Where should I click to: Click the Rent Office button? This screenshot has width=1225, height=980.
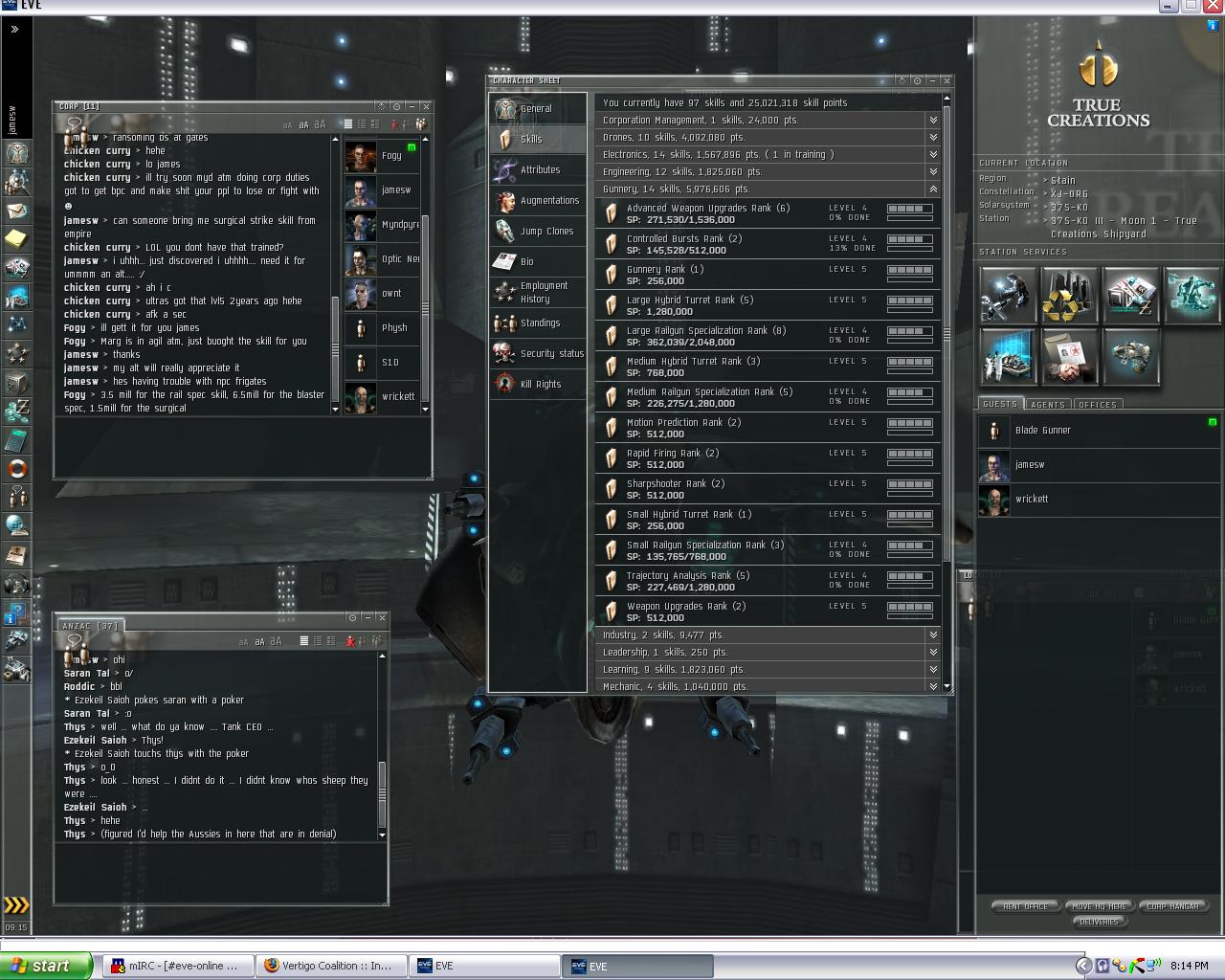[x=1025, y=905]
